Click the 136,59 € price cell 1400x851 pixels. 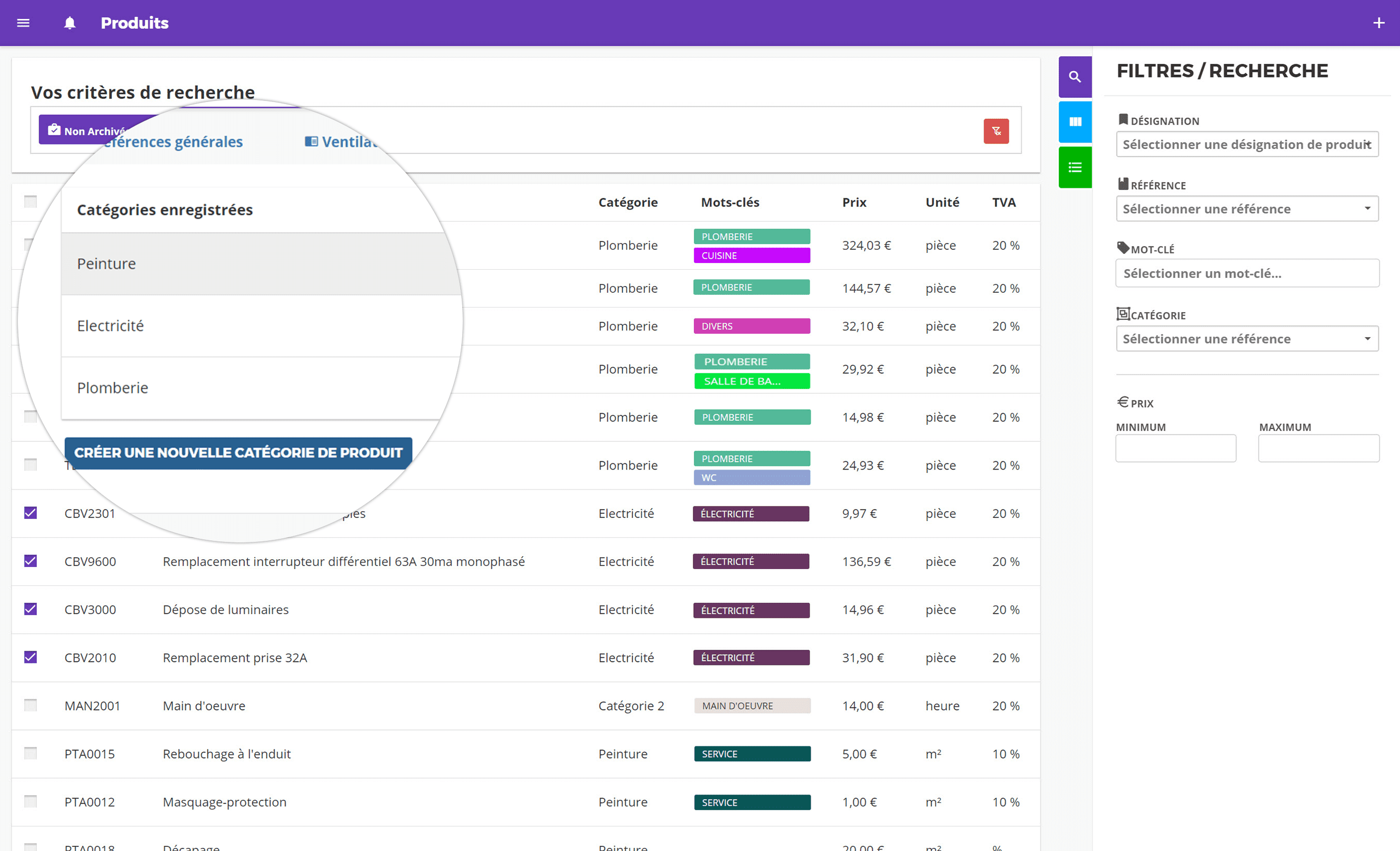[x=867, y=562]
